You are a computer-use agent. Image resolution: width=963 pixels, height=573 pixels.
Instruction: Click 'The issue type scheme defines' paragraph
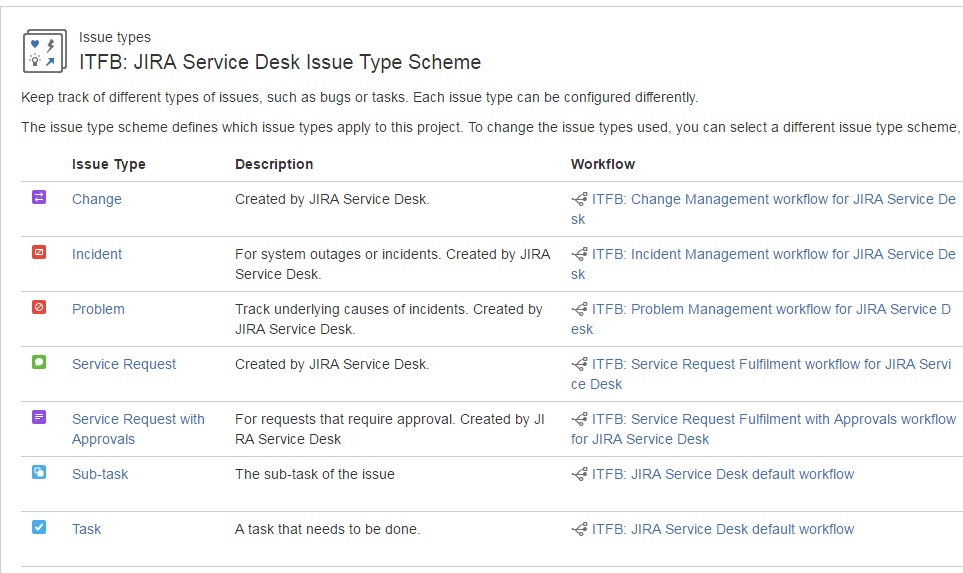491,127
